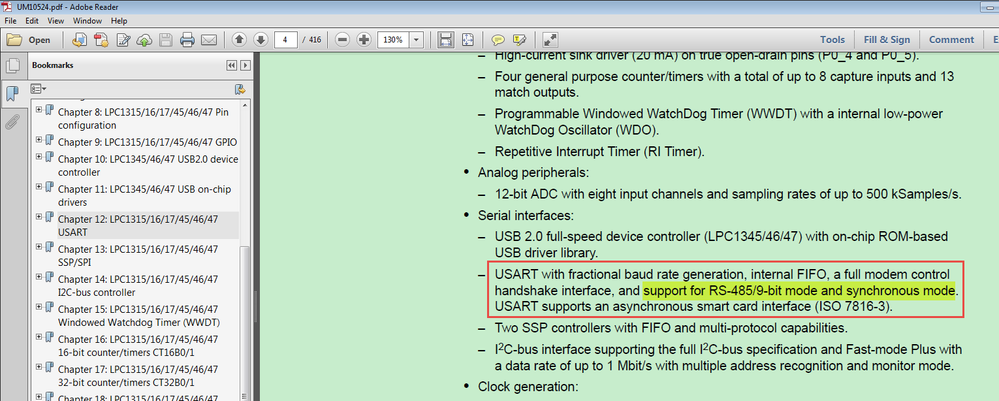Expand the Chapter 12 USART bookmark

39,217
